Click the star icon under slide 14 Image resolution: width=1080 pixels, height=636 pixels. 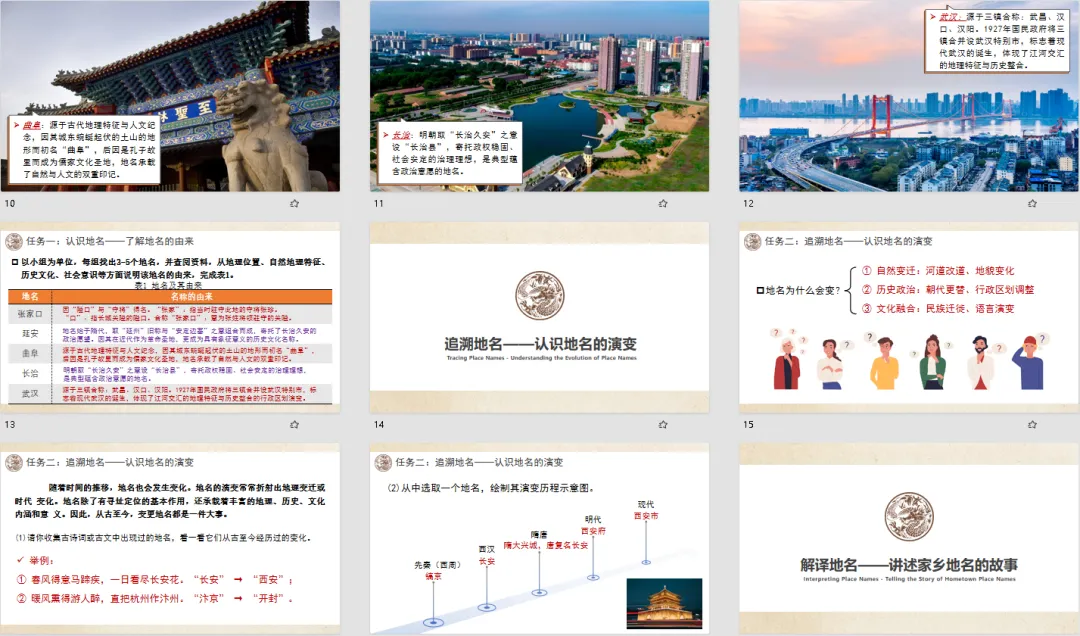point(663,424)
